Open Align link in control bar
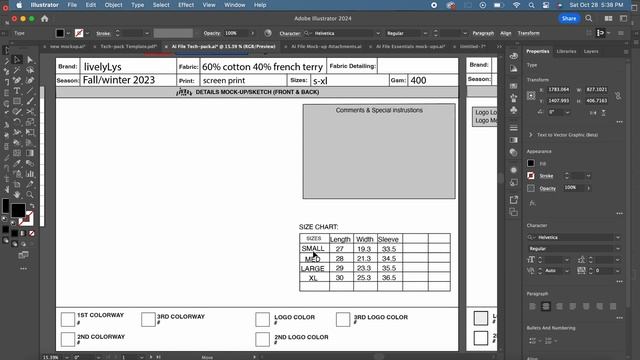The height and width of the screenshot is (360, 640). (x=505, y=33)
